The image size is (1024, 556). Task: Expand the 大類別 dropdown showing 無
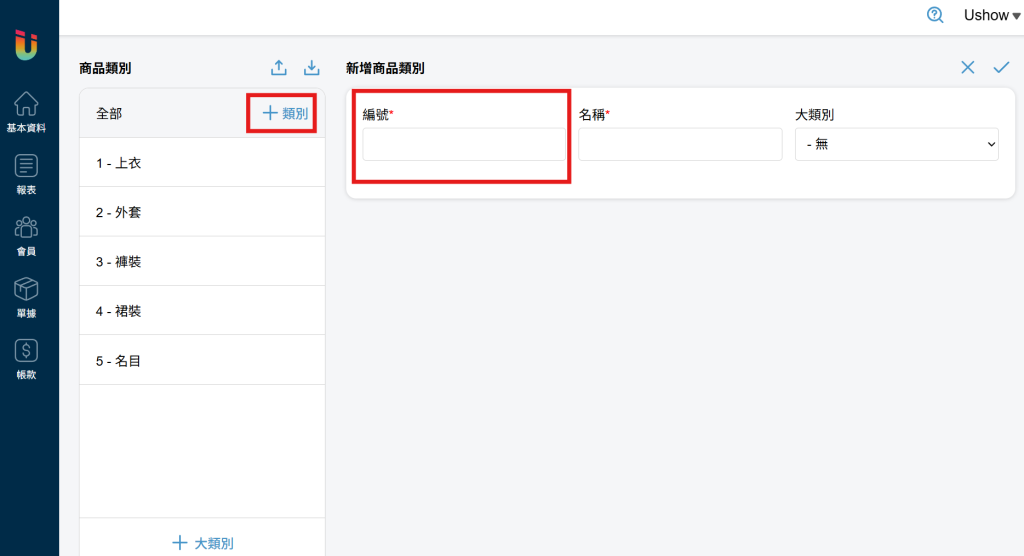click(x=897, y=144)
